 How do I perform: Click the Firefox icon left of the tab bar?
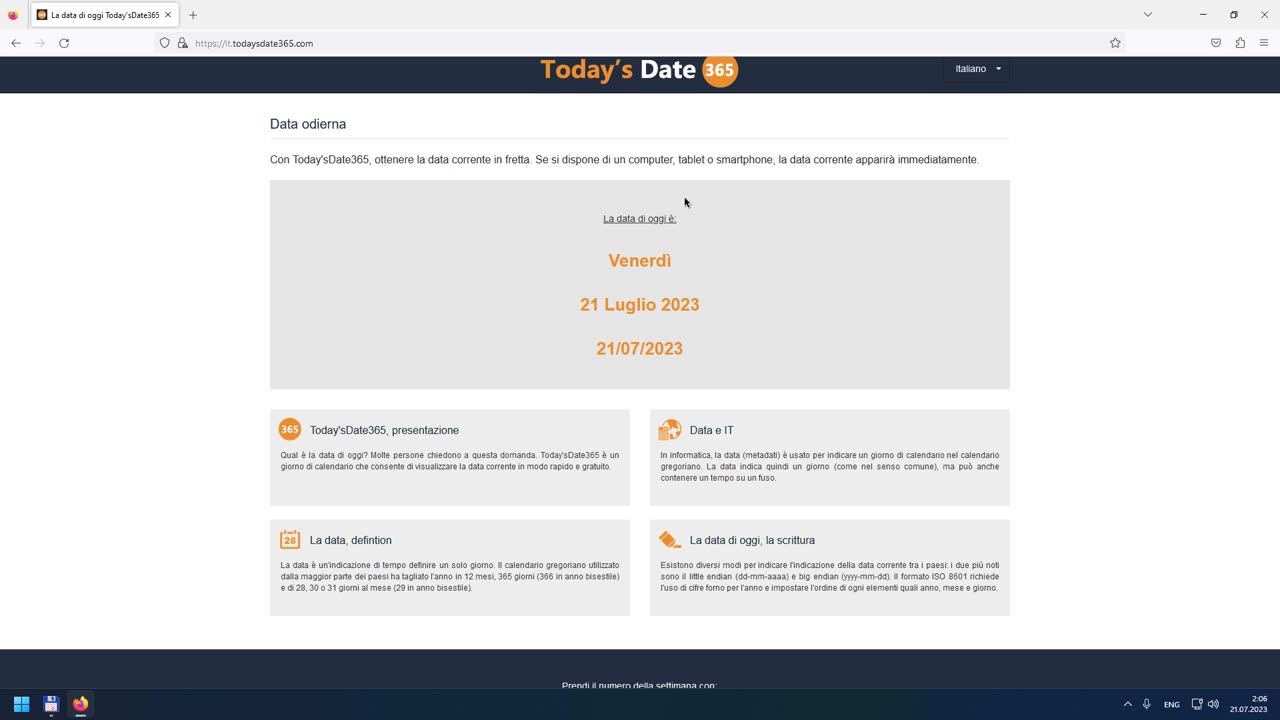(13, 15)
